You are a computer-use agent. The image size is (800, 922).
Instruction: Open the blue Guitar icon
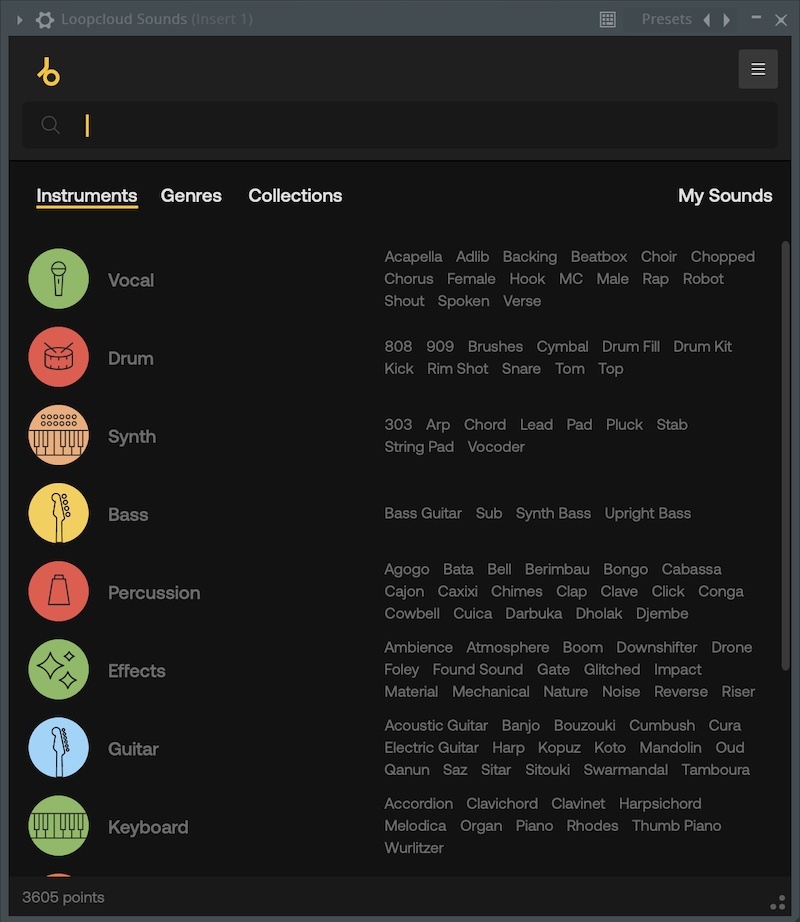[x=59, y=748]
